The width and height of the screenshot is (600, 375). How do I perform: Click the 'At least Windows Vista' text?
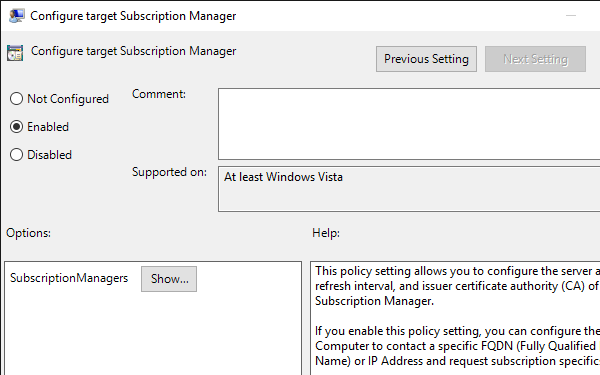(x=283, y=177)
